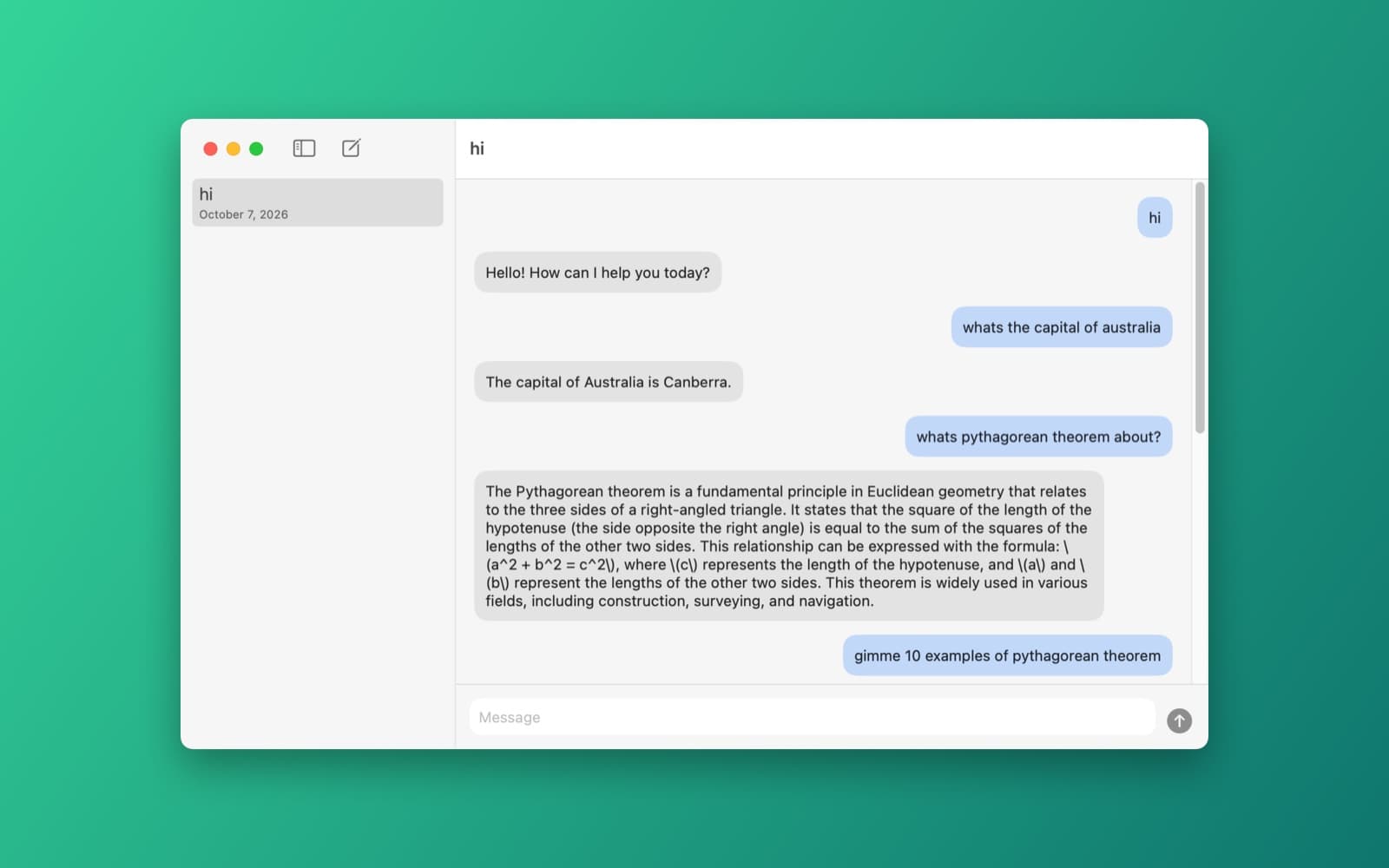The image size is (1389, 868).
Task: Click the chat scrollbar thumb
Action: pos(1200,307)
